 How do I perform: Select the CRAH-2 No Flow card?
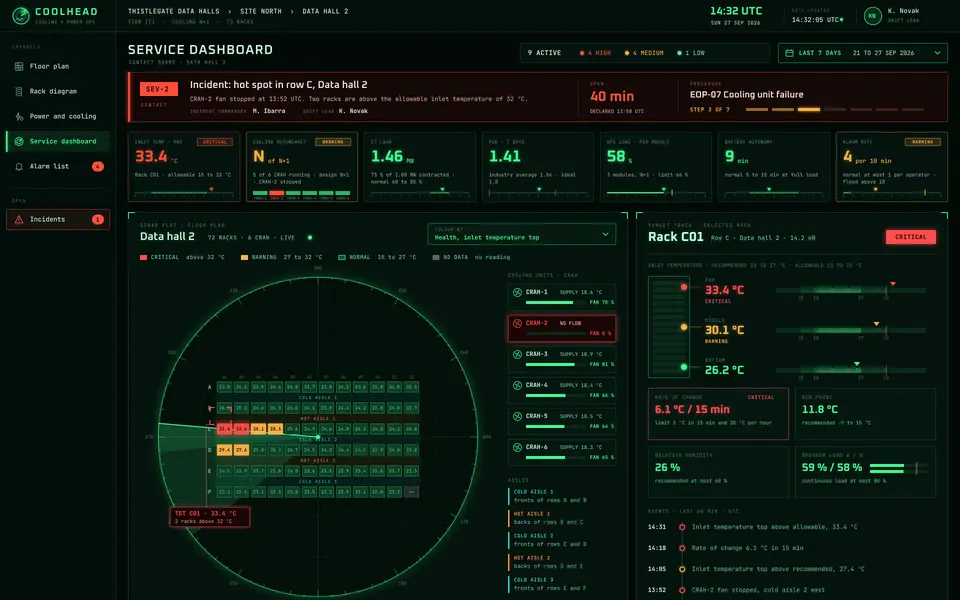point(561,328)
